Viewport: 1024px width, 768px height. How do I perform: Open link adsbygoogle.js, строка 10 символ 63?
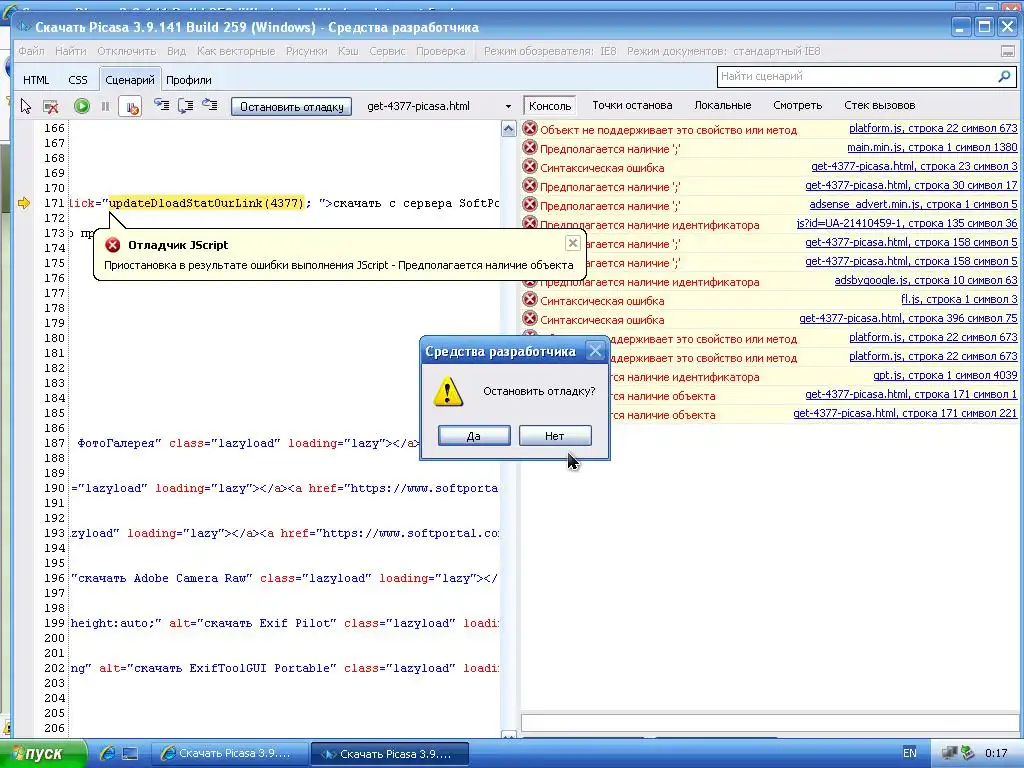(925, 281)
